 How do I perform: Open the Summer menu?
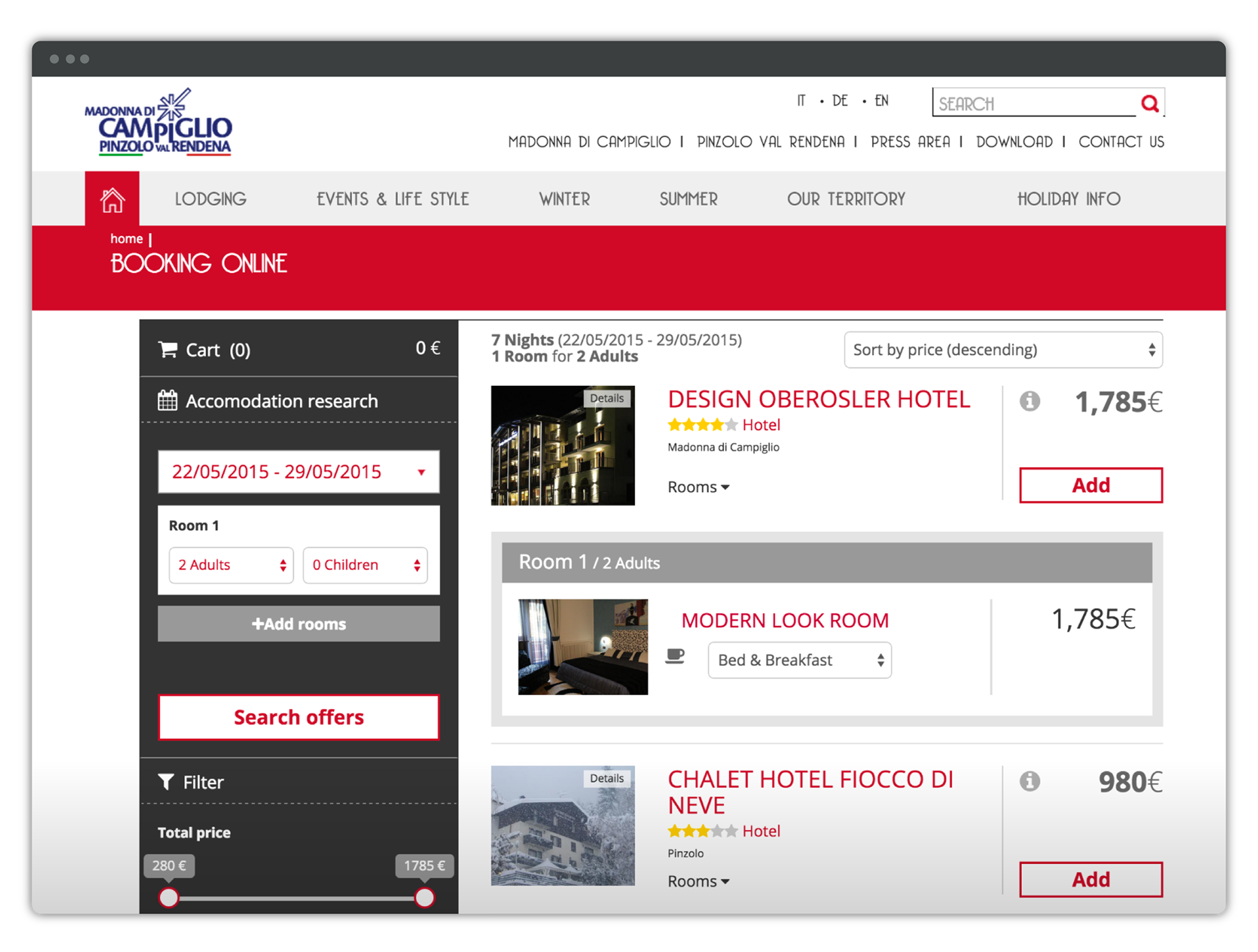pyautogui.click(x=688, y=199)
